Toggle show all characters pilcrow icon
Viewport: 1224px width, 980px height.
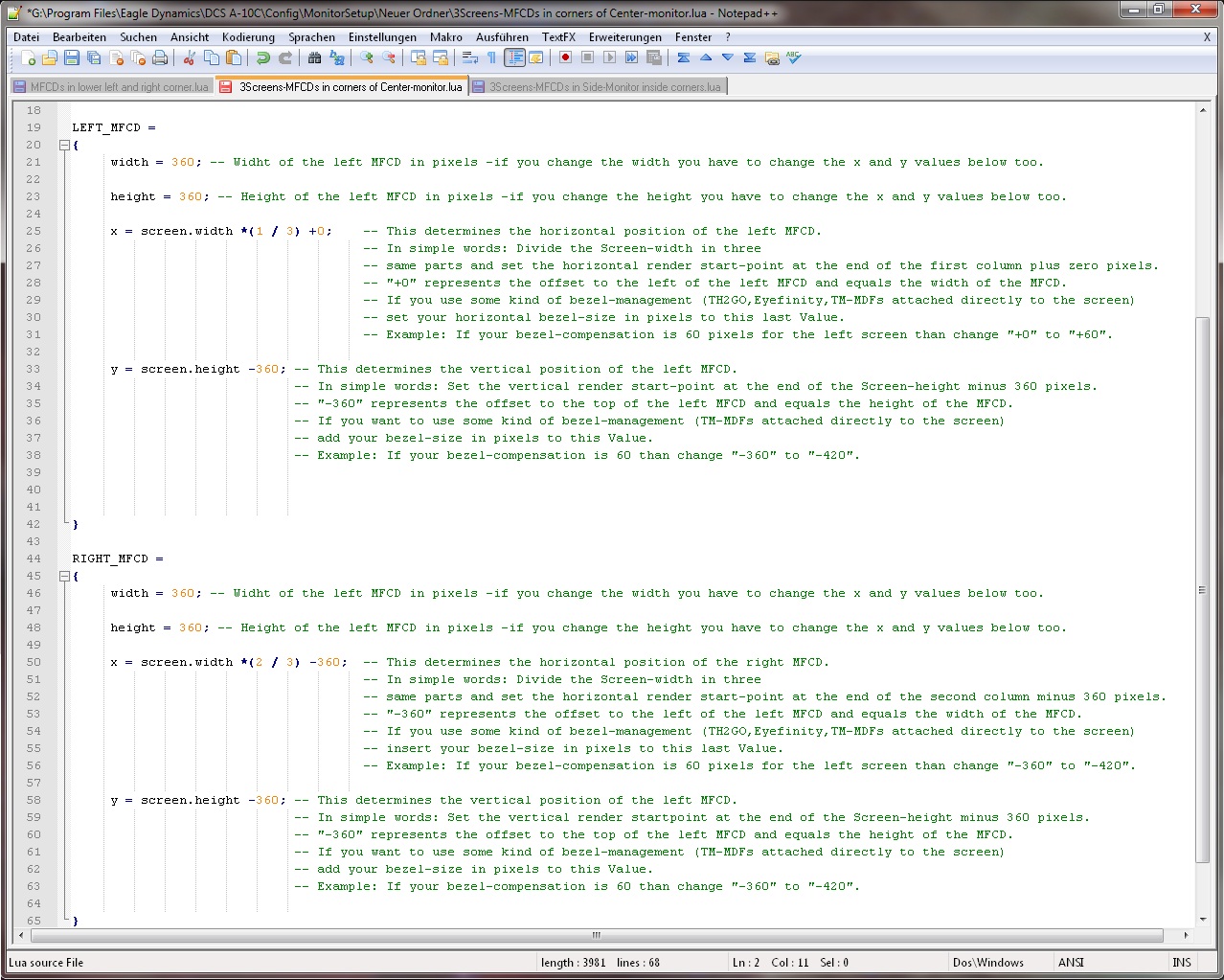[x=492, y=57]
